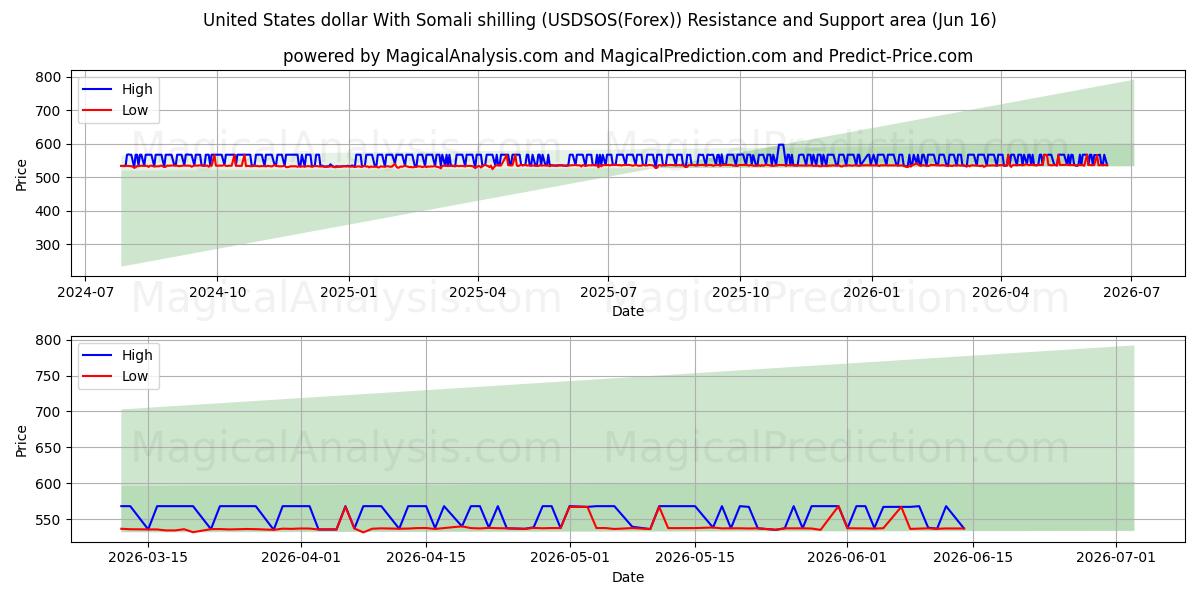The width and height of the screenshot is (1200, 600).
Task: Click the 2024-07 tick label
Action: [85, 293]
